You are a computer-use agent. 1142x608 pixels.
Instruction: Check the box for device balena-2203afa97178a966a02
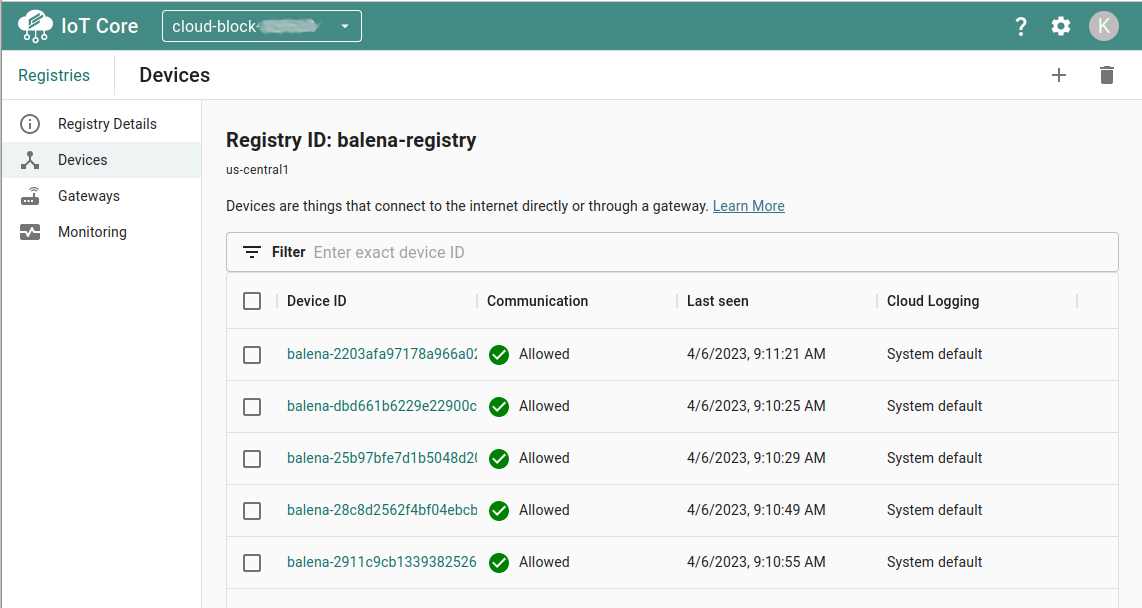tap(252, 355)
